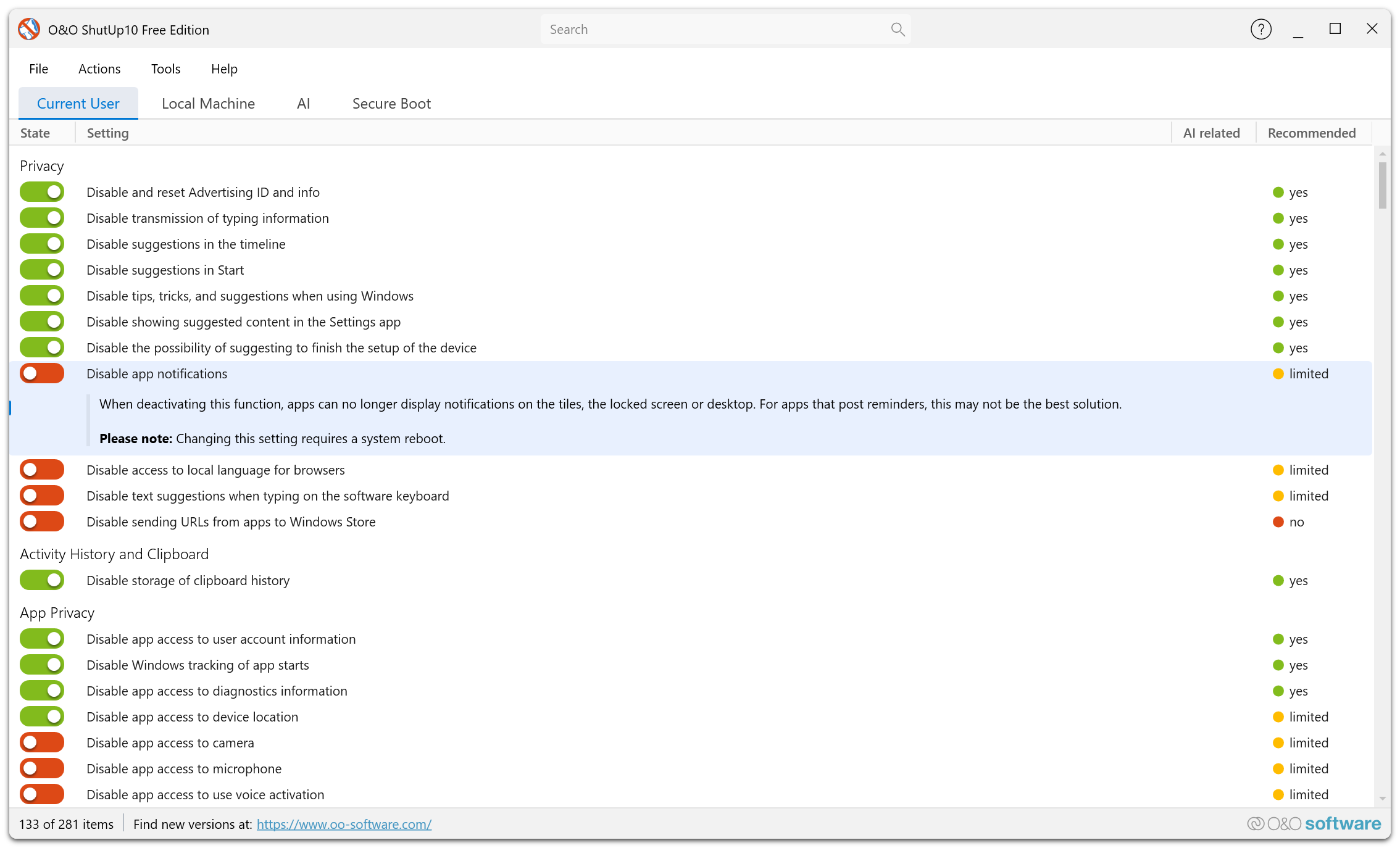Screen dimensions: 1400x848
Task: Sort by the Setting column header
Action: 623,133
